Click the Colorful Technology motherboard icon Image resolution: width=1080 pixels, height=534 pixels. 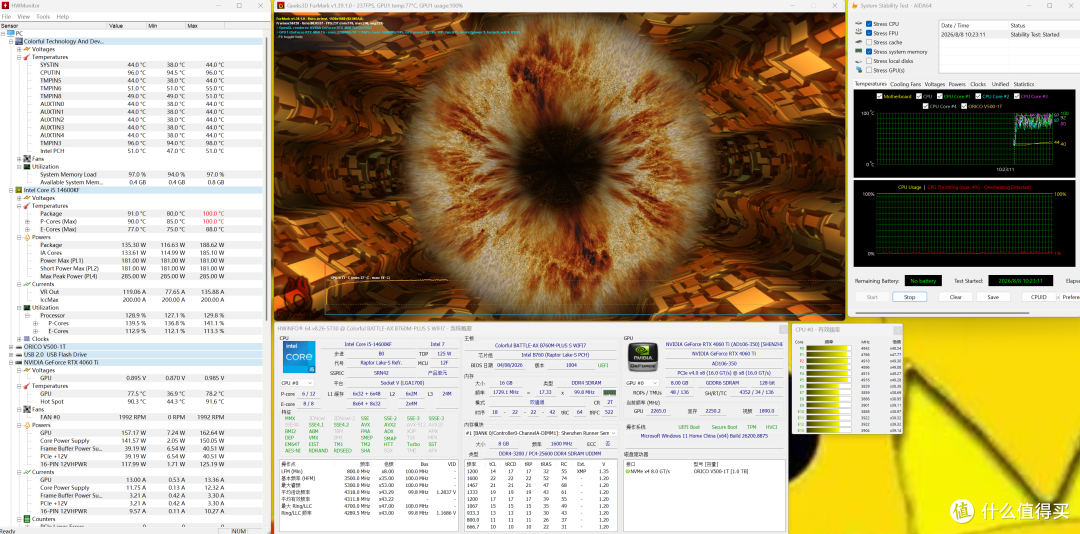[19, 41]
